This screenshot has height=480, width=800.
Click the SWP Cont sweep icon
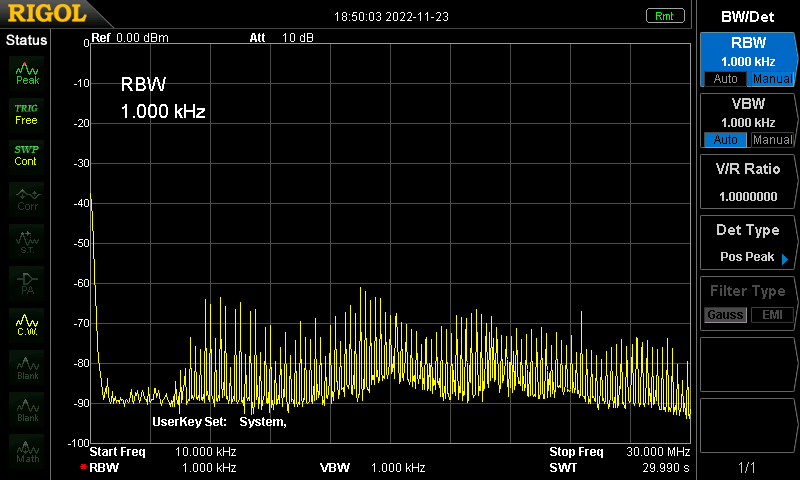pyautogui.click(x=27, y=156)
